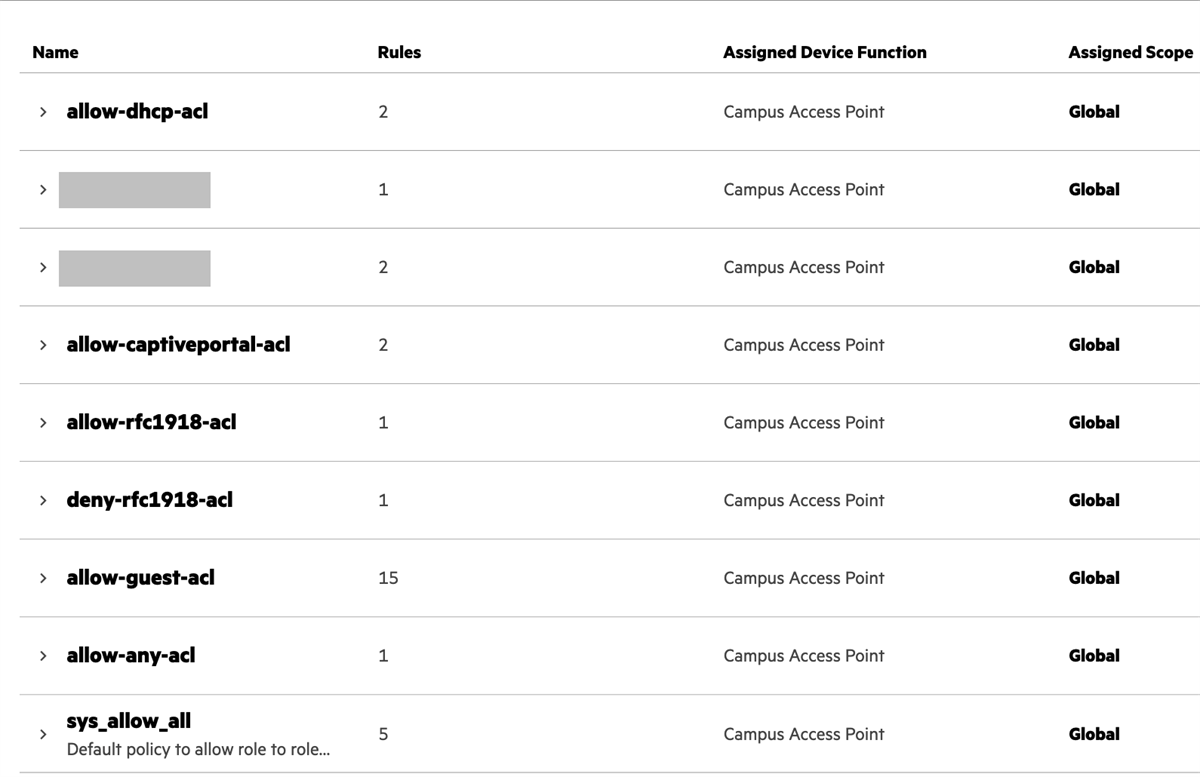Screen dimensions: 1200x777
Task: Sort by the Name column header
Action: coord(55,52)
